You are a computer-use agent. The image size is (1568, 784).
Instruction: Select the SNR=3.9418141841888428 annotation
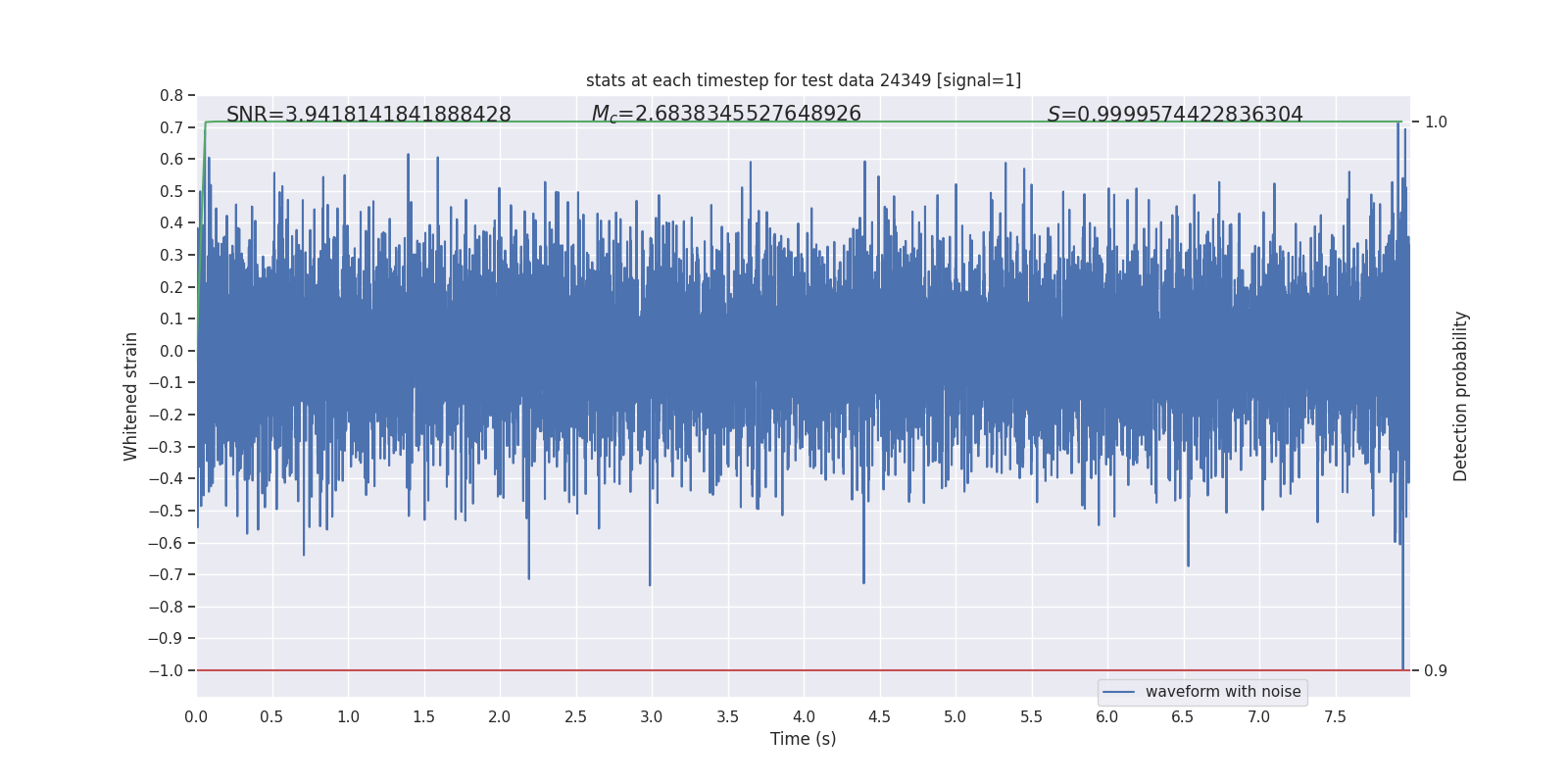(x=368, y=115)
